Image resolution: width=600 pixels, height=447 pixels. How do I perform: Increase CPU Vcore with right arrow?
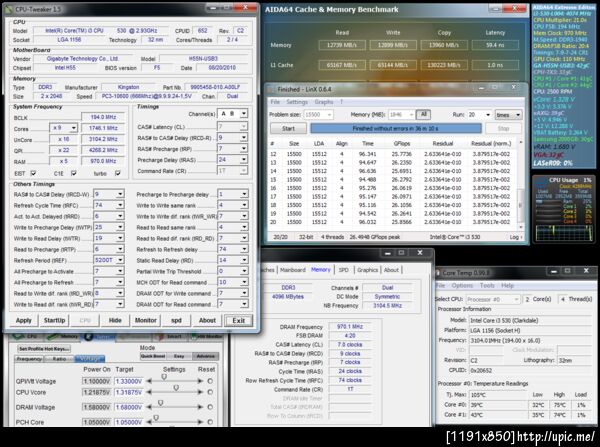coord(200,392)
